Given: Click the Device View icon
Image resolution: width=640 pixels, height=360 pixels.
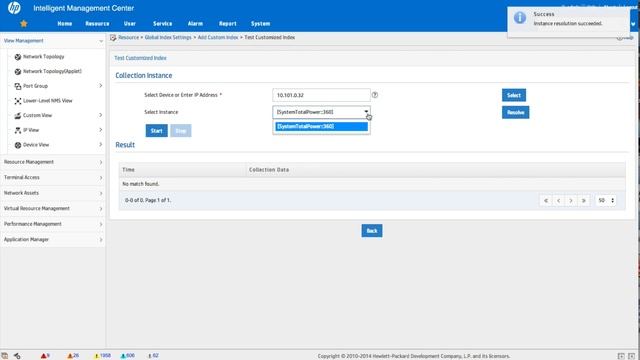Looking at the screenshot, I should click(x=18, y=145).
